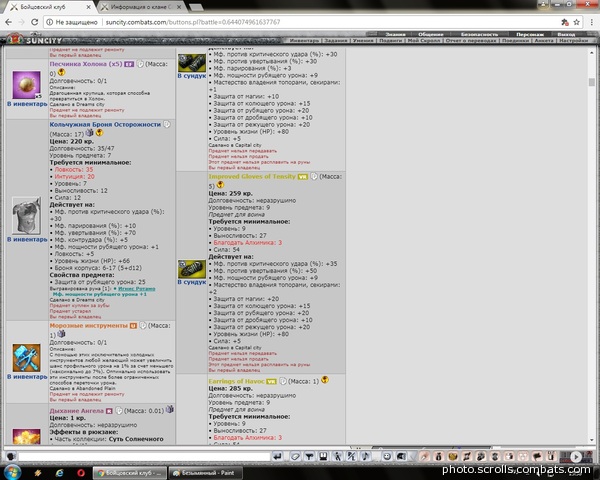Open the Windows Start button
Image resolution: width=600 pixels, height=480 pixels.
click(12, 472)
